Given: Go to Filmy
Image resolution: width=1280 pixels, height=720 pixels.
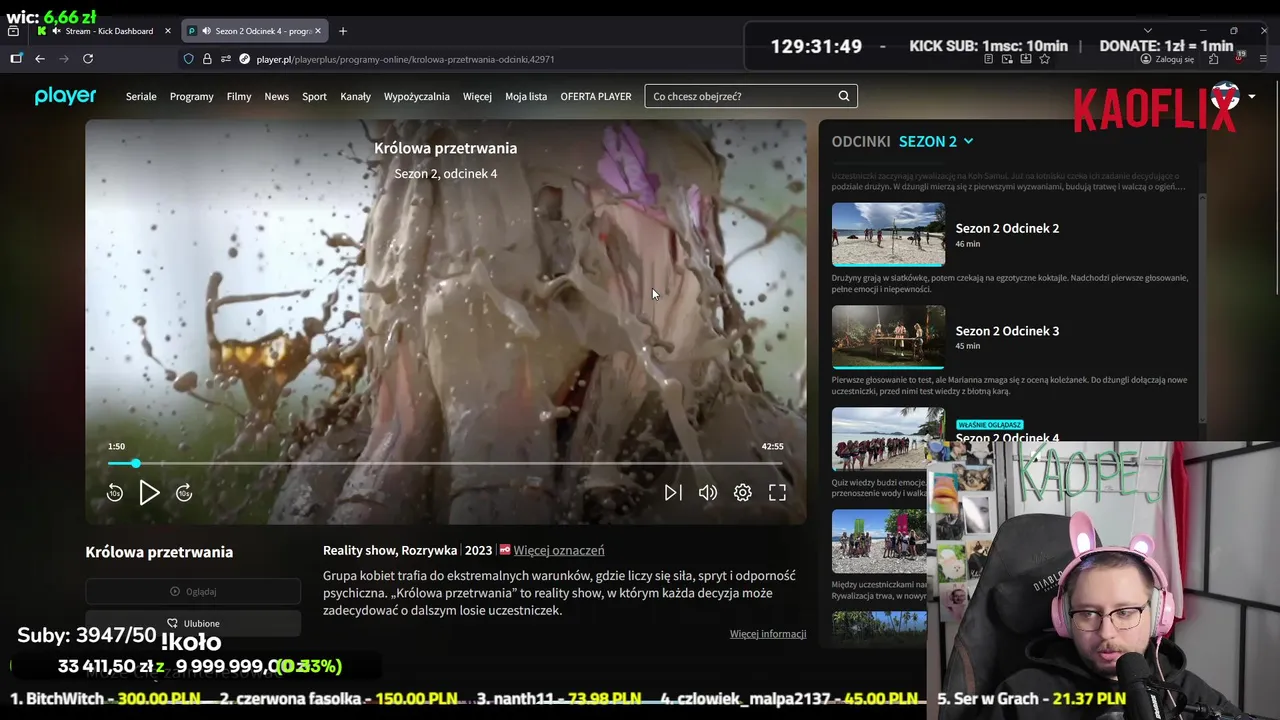Looking at the screenshot, I should (239, 97).
